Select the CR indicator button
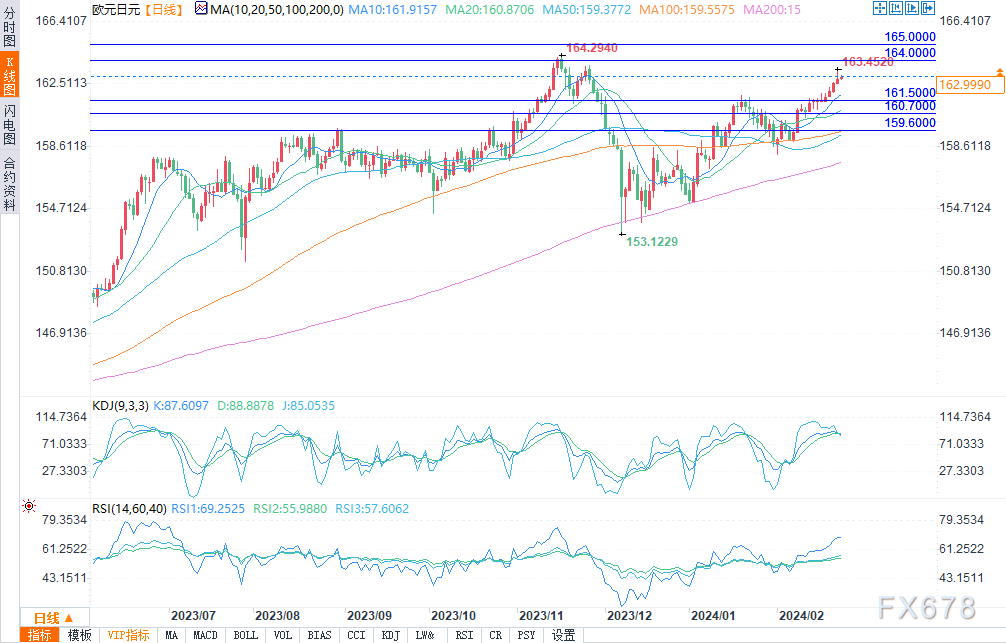This screenshot has height=643, width=1006. pos(496,635)
